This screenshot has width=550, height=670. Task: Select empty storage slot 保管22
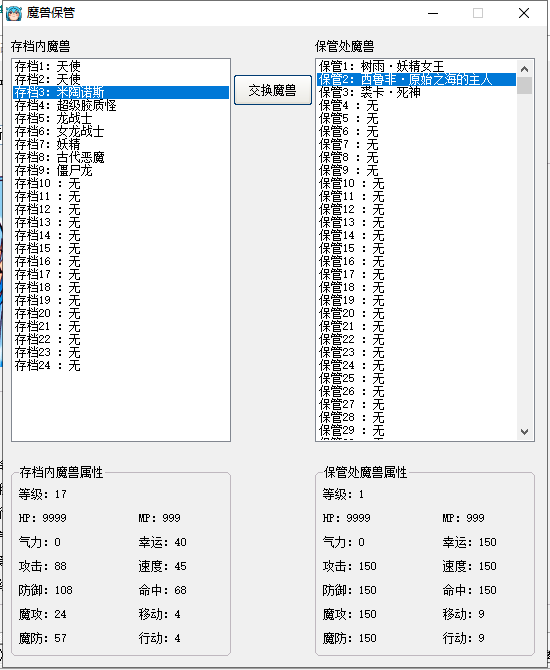click(x=416, y=340)
